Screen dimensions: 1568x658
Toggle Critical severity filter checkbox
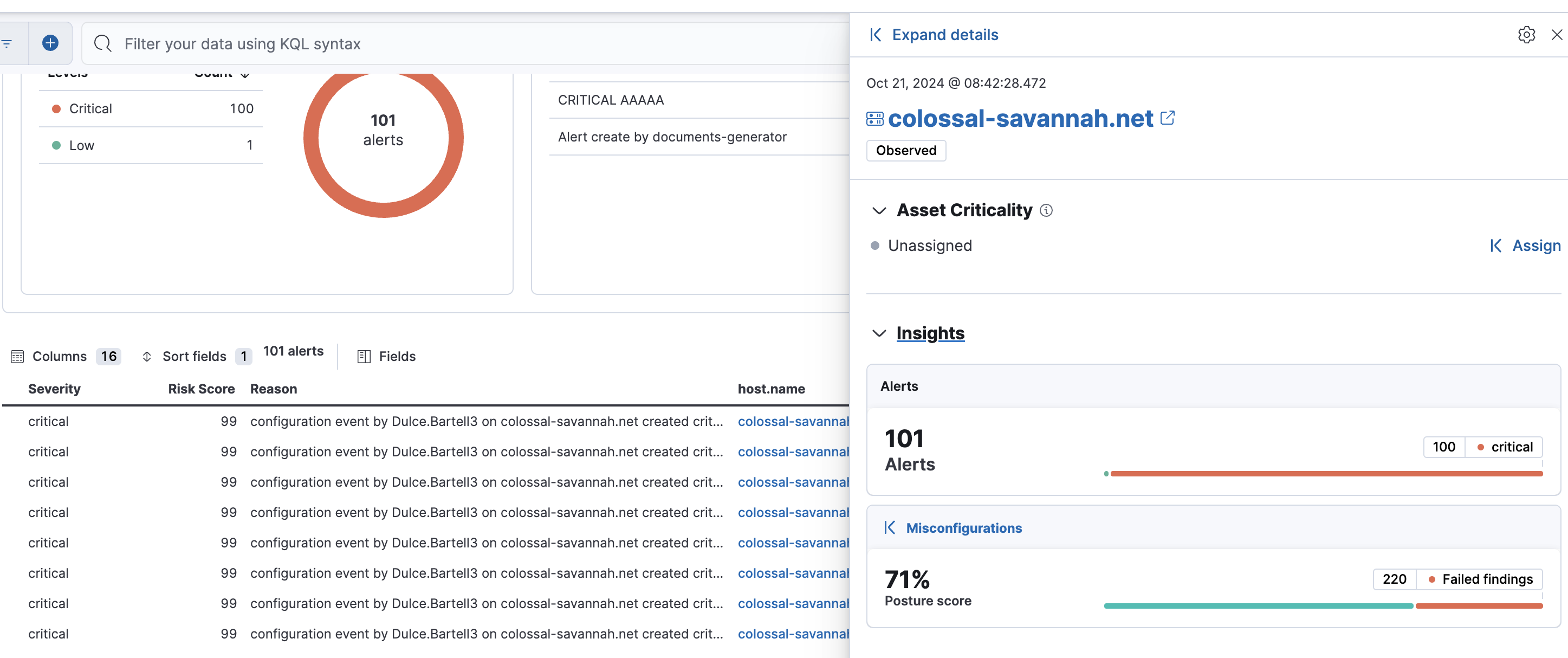[58, 107]
